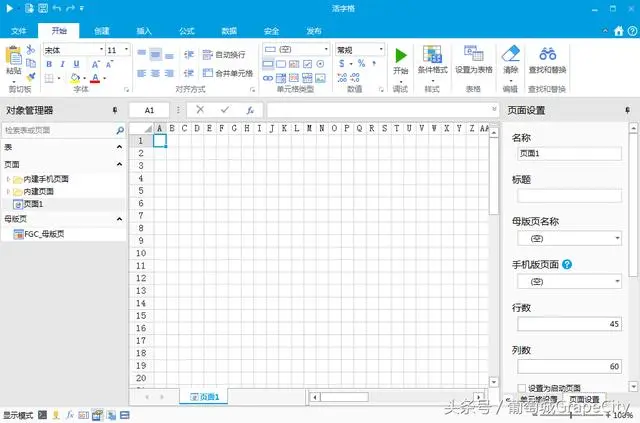
Task: Click the cancel X in formula bar
Action: coord(200,109)
